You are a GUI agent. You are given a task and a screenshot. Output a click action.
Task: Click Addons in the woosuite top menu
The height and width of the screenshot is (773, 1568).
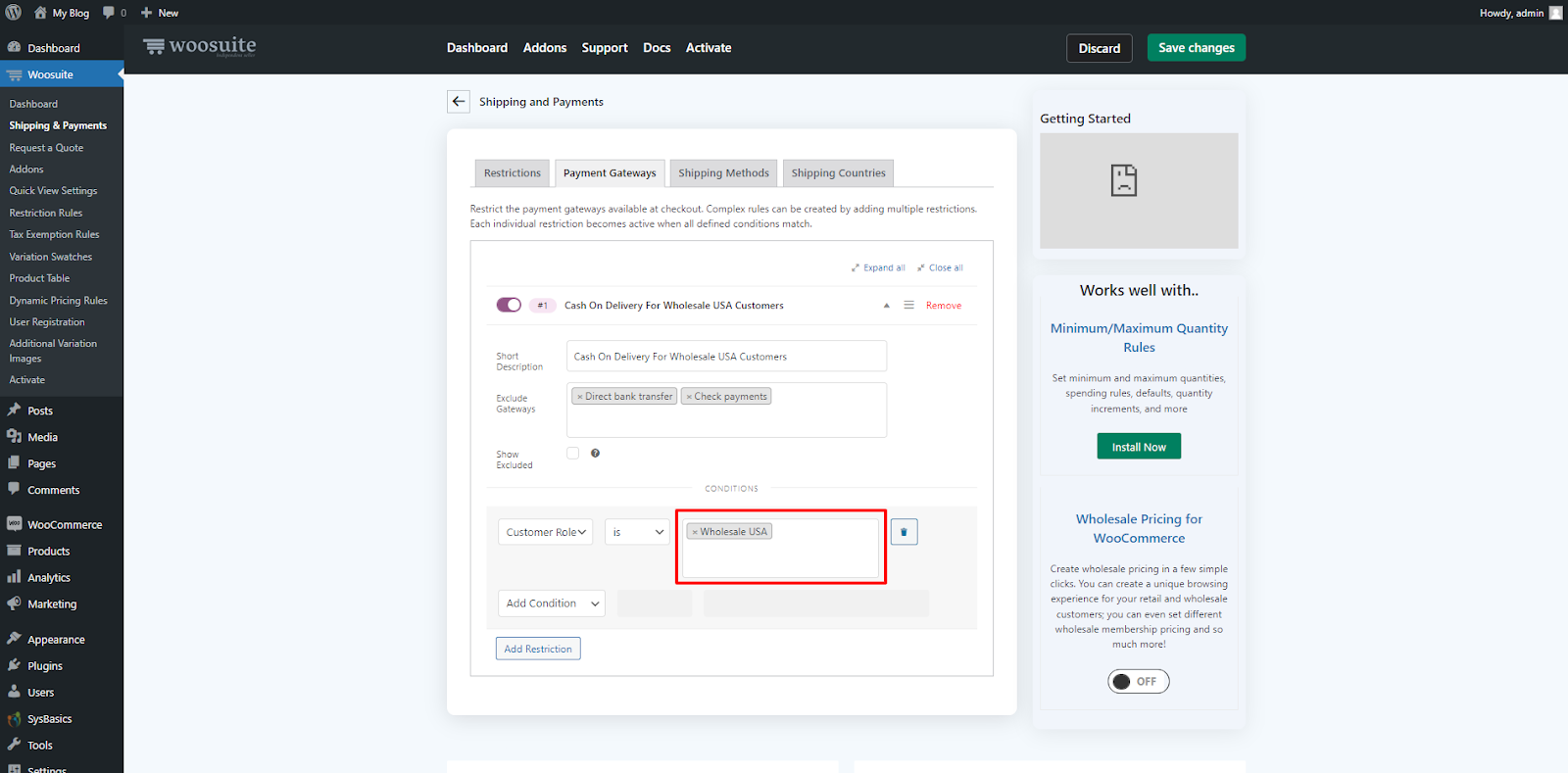pyautogui.click(x=545, y=47)
